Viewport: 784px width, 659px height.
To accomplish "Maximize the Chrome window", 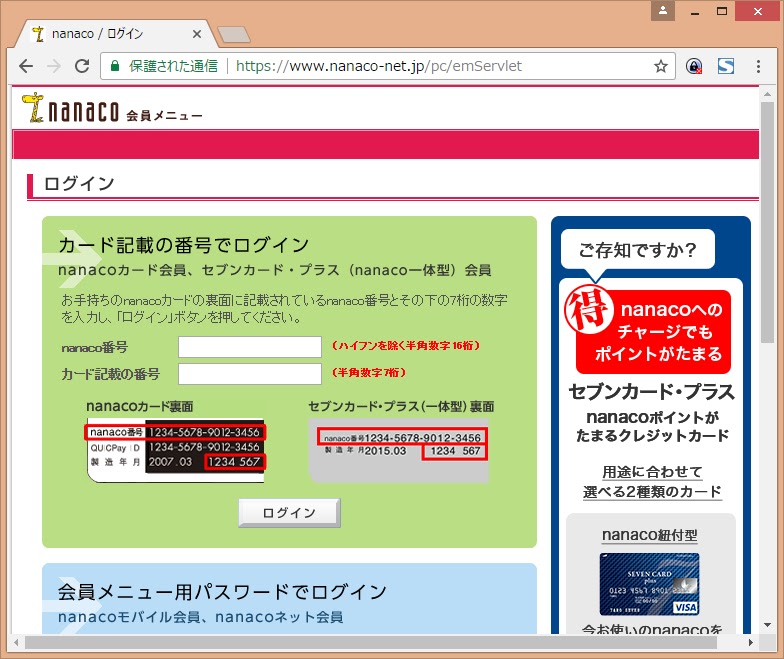I will [722, 11].
